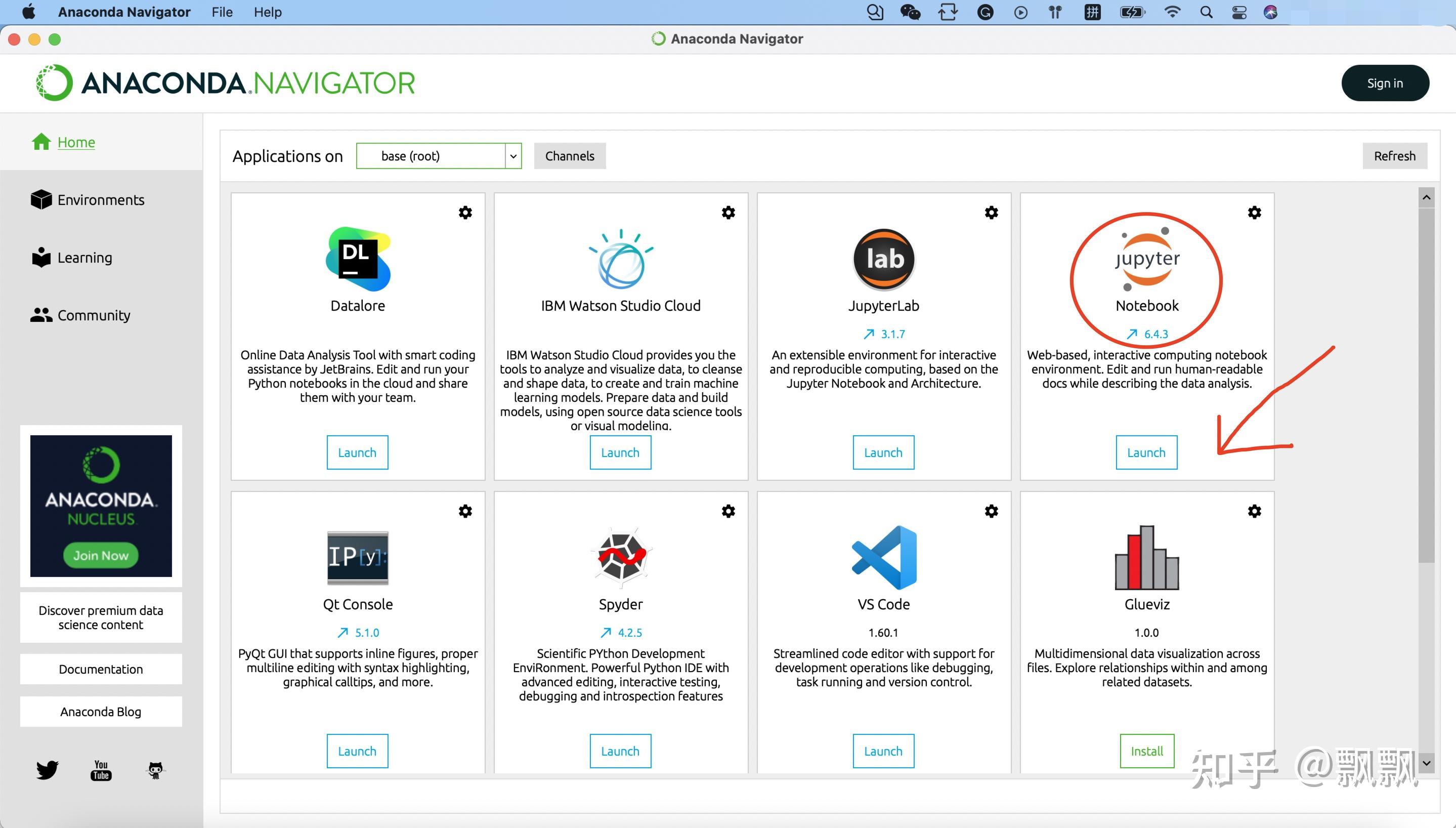Open Anaconda's YouTube channel icon
The image size is (1456, 828).
[101, 770]
